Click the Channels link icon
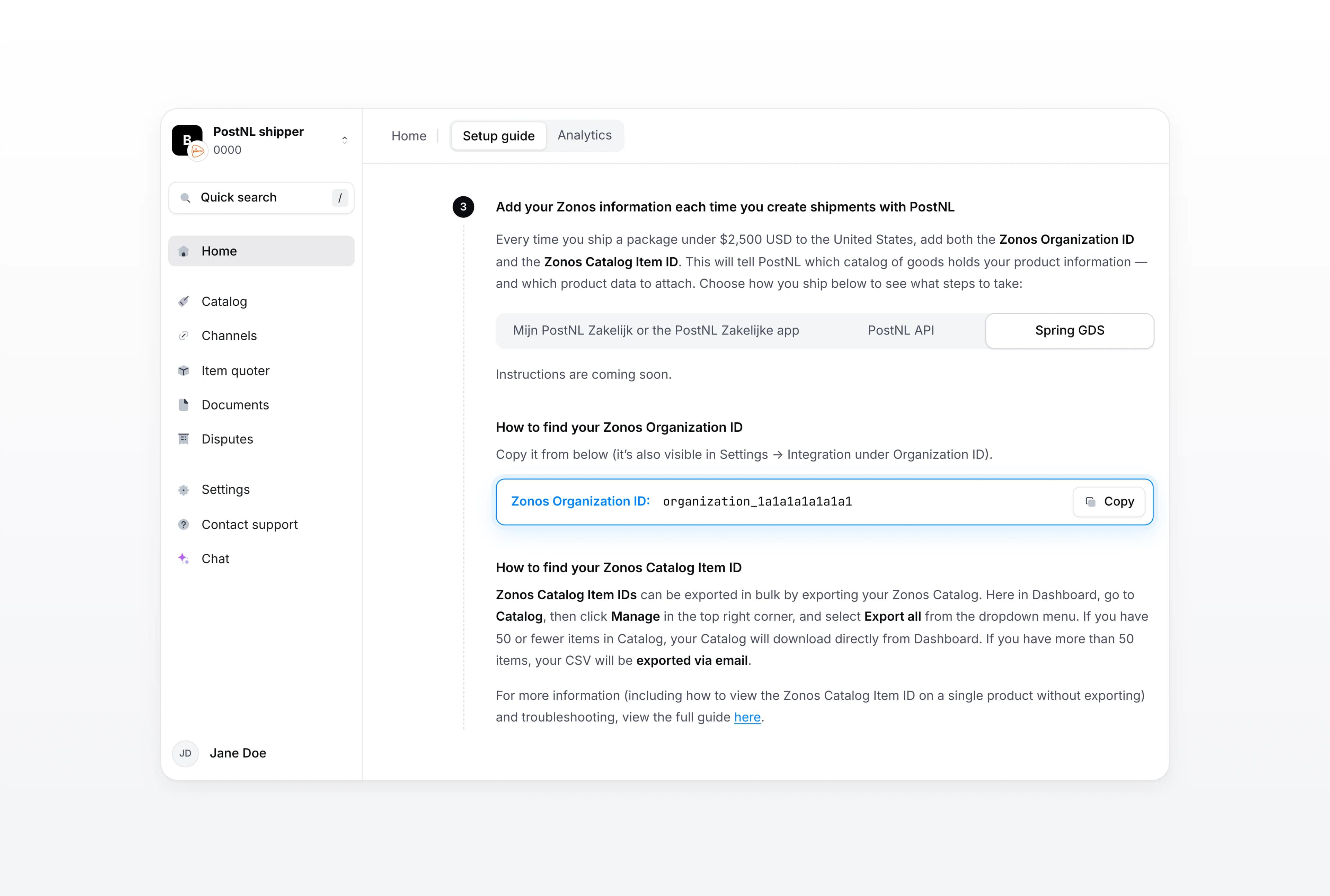Viewport: 1330px width, 896px height. click(184, 336)
